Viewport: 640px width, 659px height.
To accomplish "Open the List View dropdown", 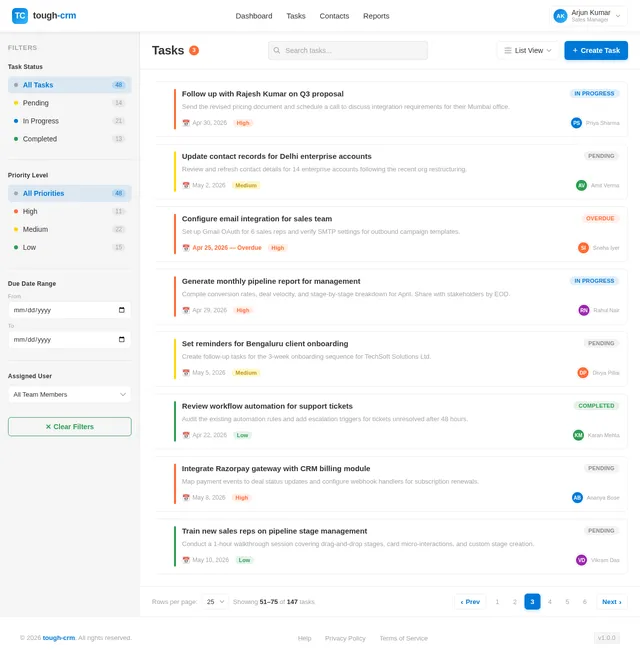I will [528, 50].
